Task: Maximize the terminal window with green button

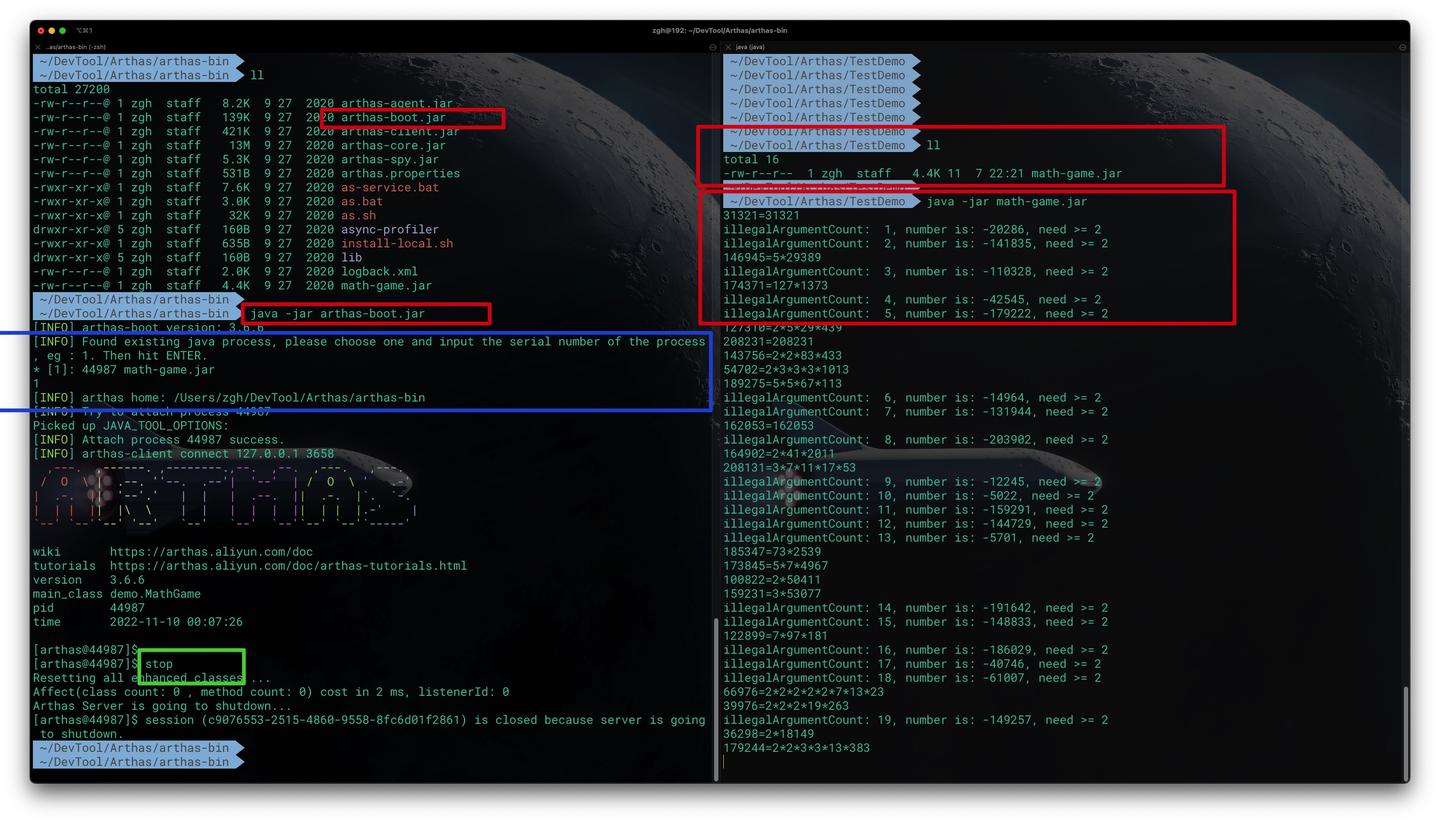Action: pyautogui.click(x=62, y=30)
